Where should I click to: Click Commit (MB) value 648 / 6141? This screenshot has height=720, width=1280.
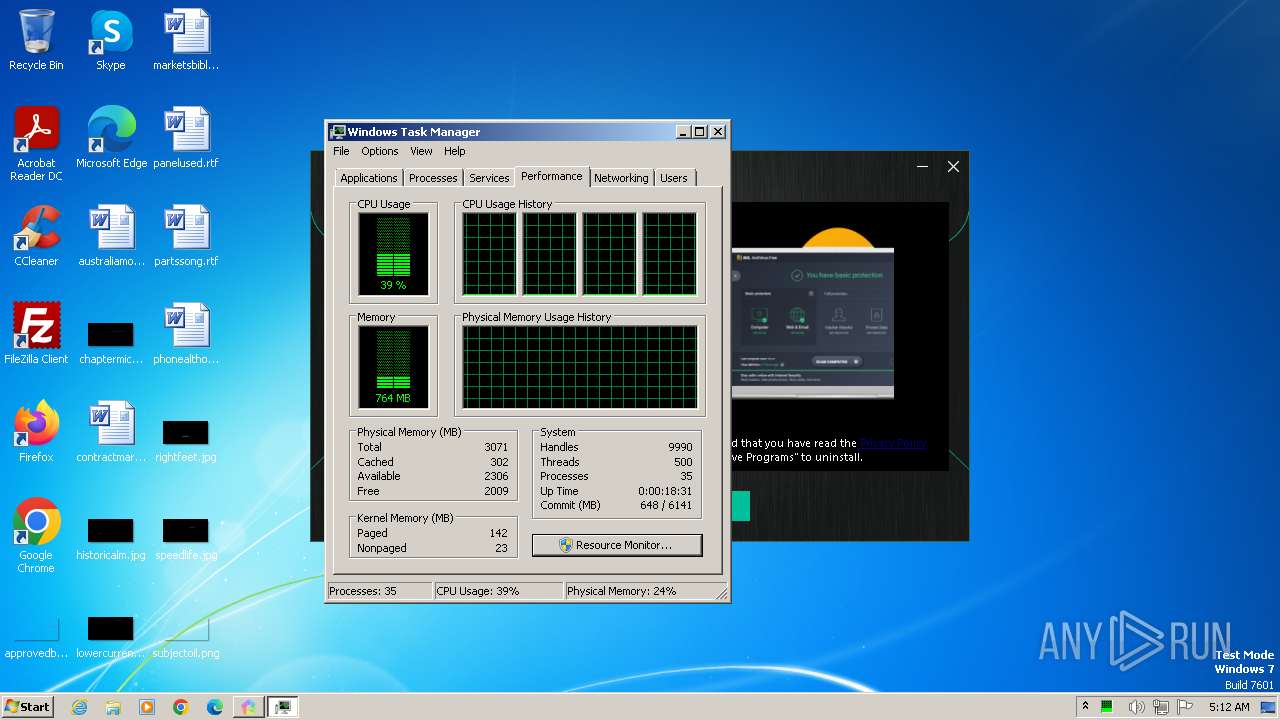665,505
